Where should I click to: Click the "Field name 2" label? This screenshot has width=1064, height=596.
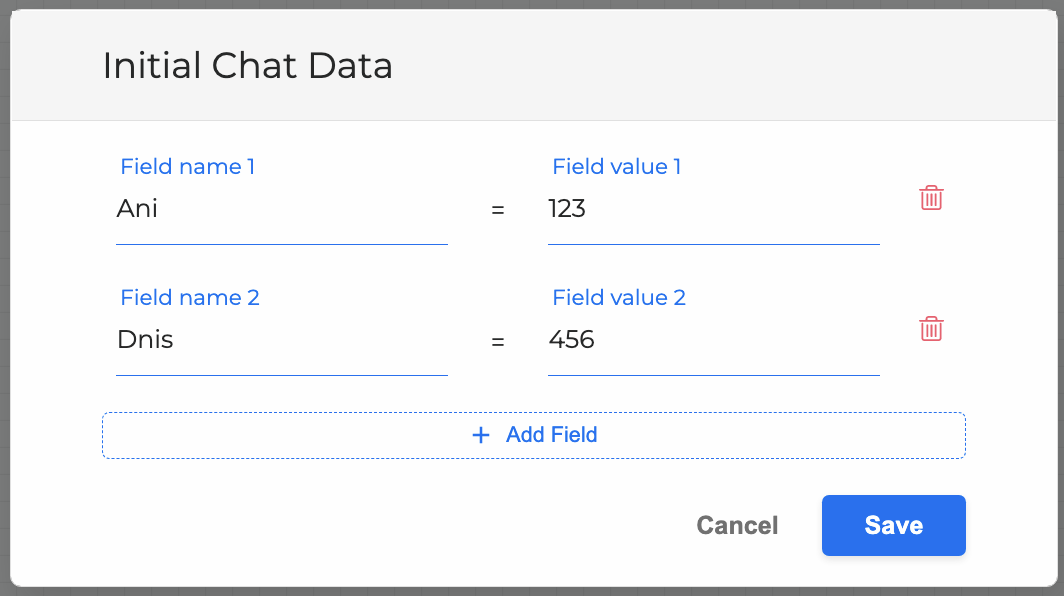tap(189, 297)
